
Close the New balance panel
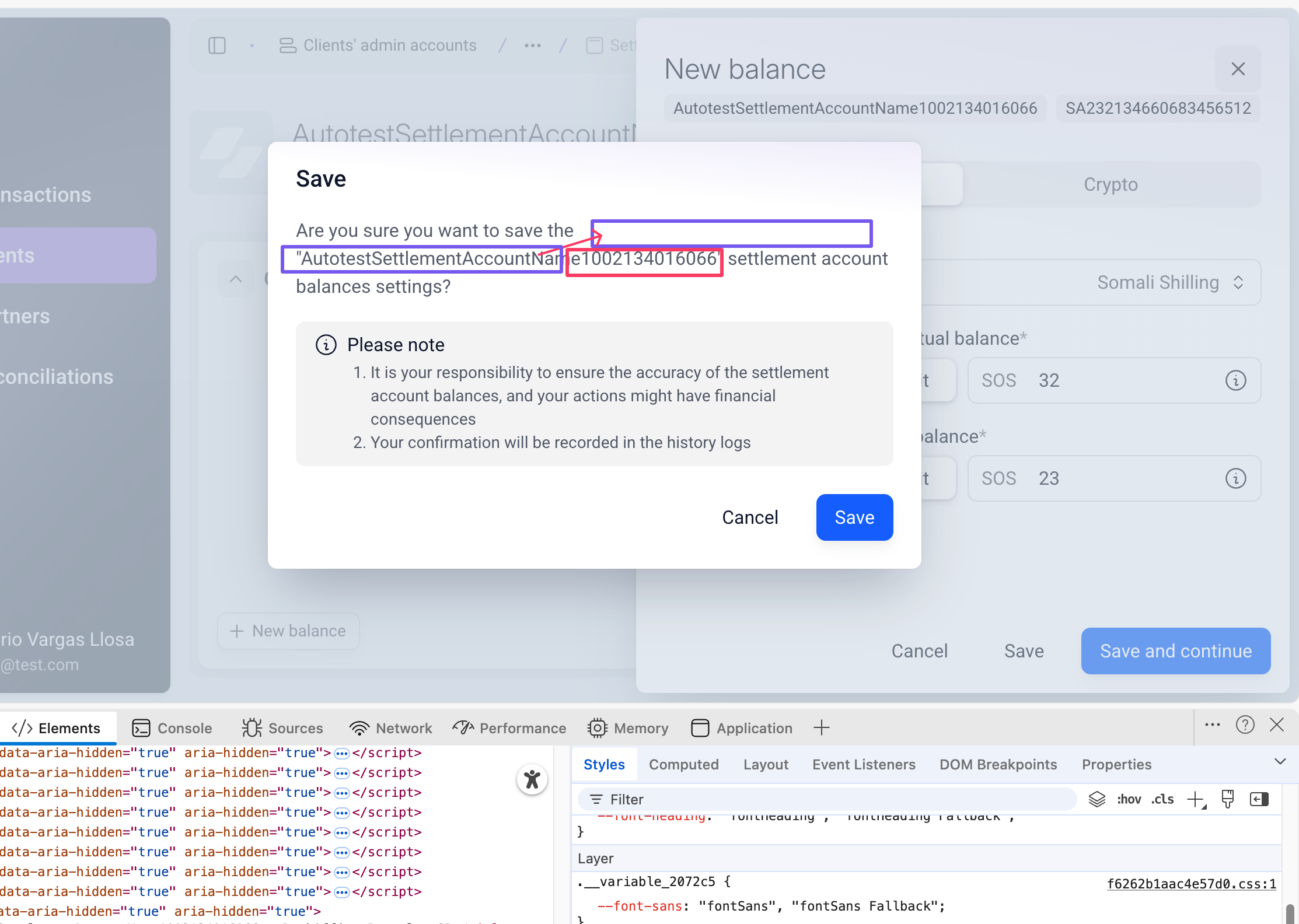point(1238,69)
